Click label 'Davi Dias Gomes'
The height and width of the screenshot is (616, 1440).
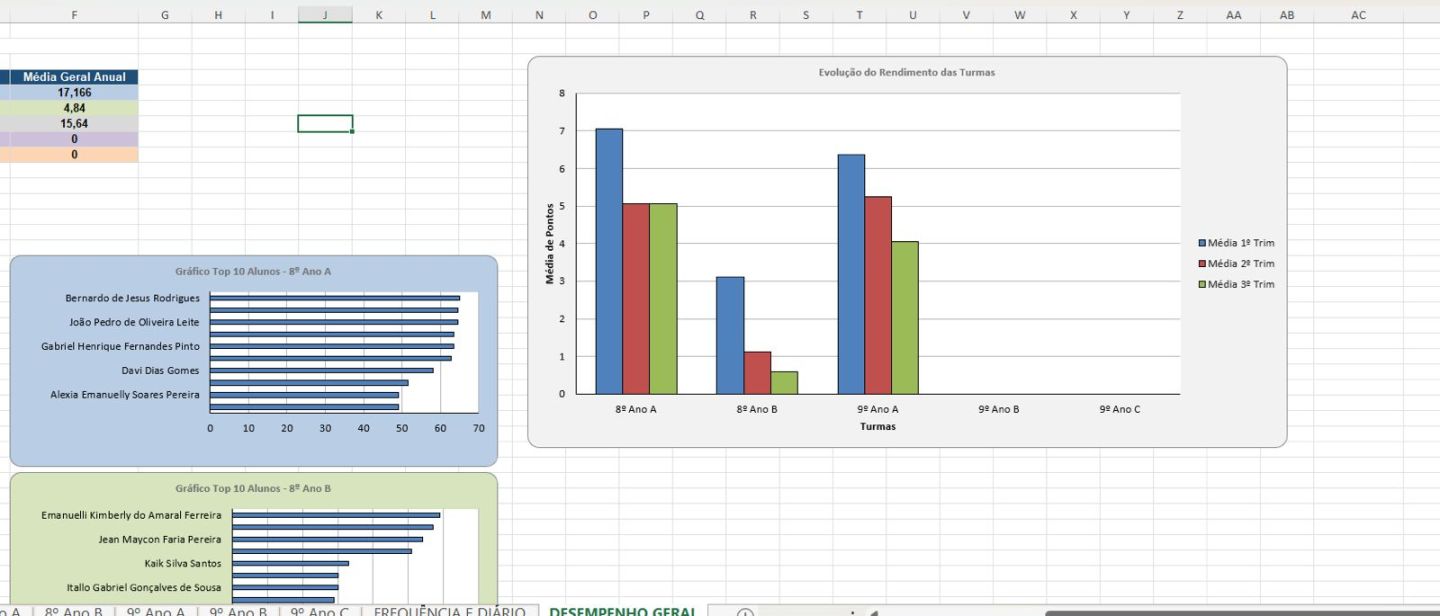[x=161, y=371]
